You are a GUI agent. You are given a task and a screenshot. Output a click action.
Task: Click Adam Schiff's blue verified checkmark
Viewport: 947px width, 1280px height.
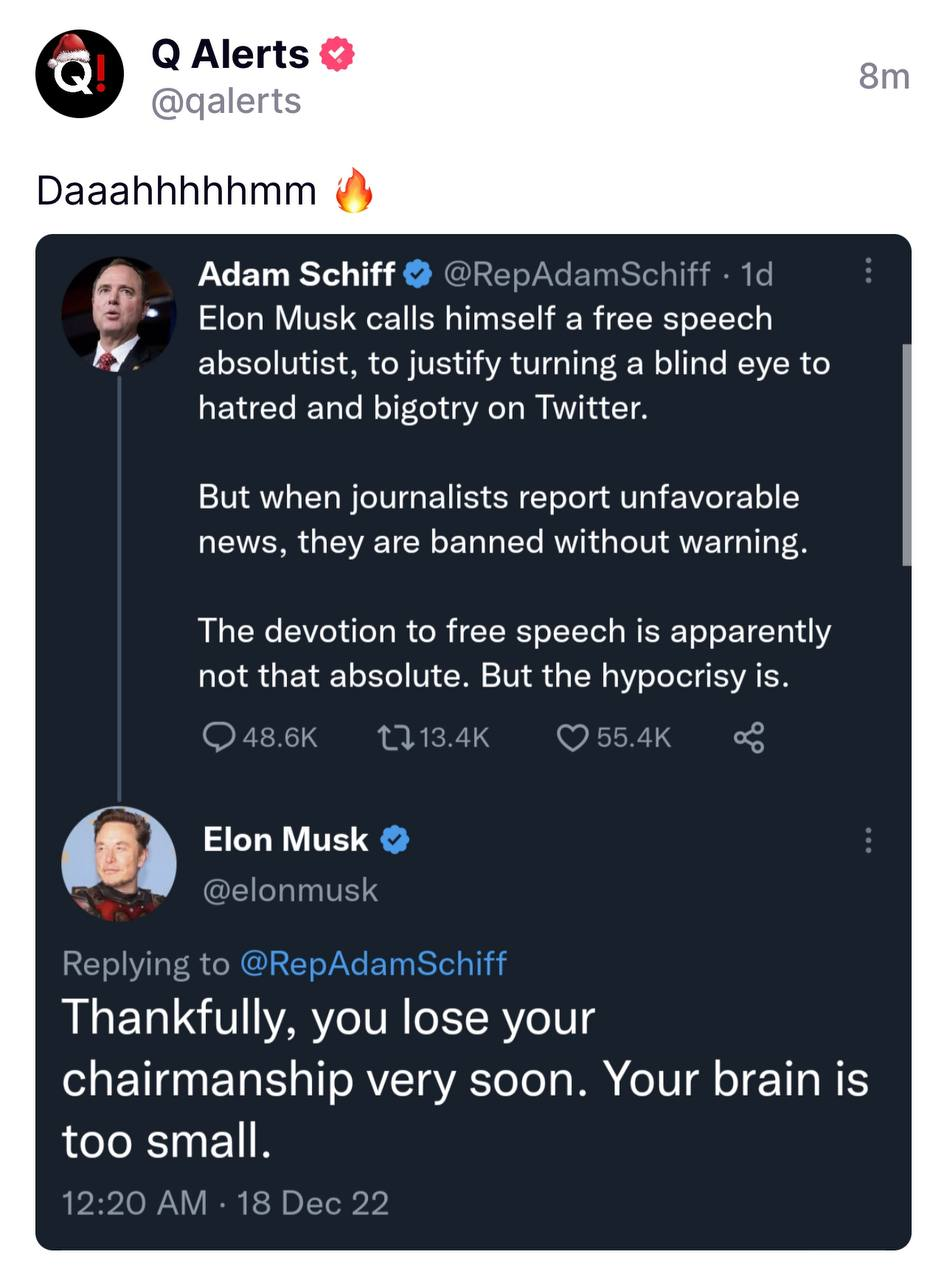tap(417, 273)
